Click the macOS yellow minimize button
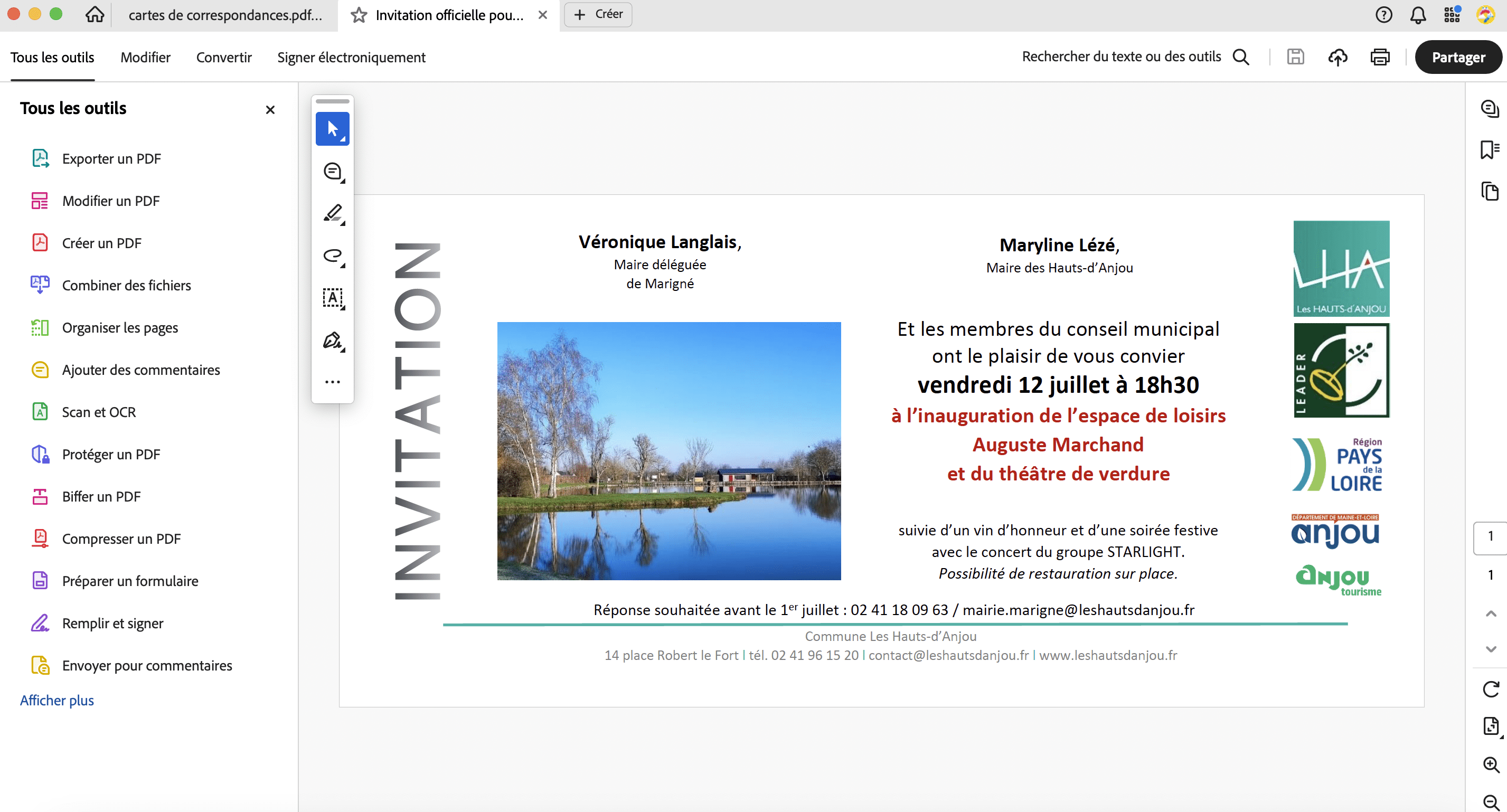This screenshot has width=1507, height=812. (35, 14)
